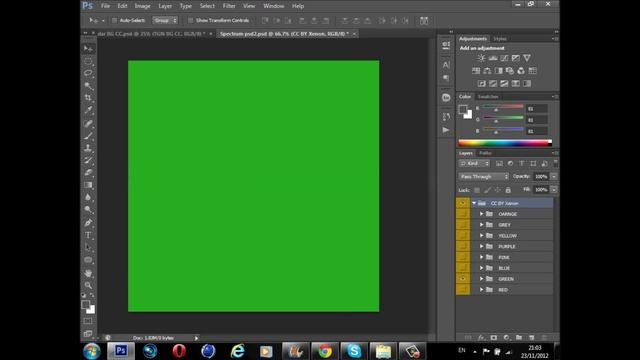Viewport: 640px width, 360px height.
Task: Open the Pass Through blend mode dropdown
Action: click(484, 176)
